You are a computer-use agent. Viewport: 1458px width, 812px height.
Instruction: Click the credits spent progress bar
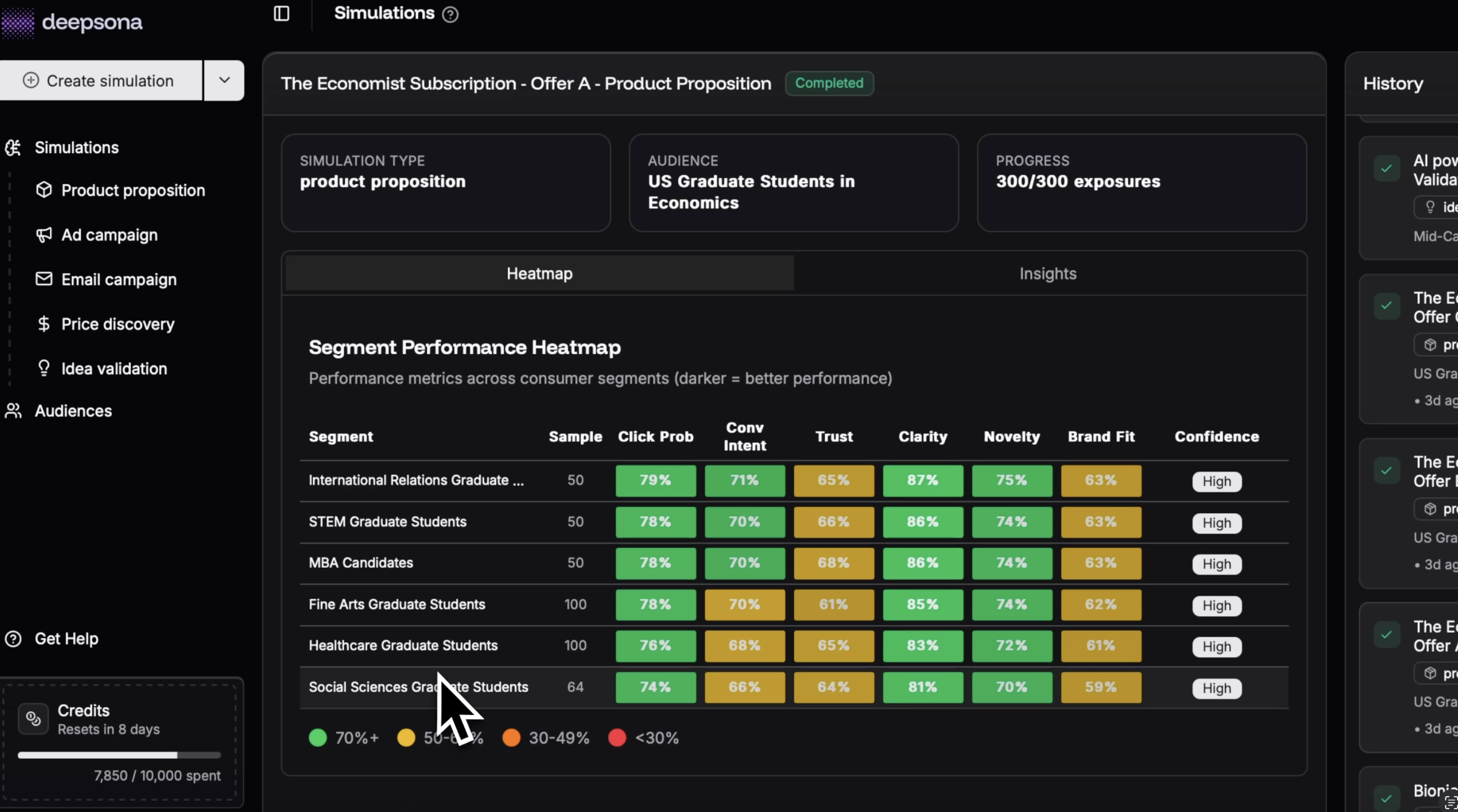119,755
